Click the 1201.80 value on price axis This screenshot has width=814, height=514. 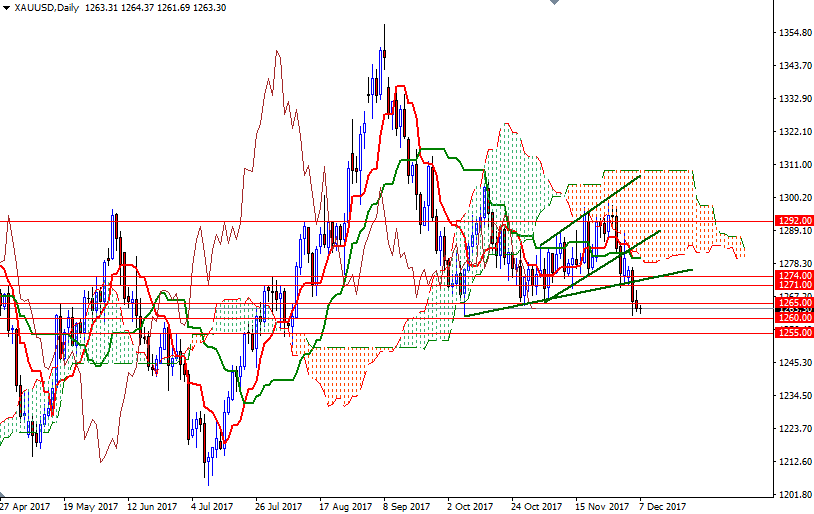(x=794, y=495)
